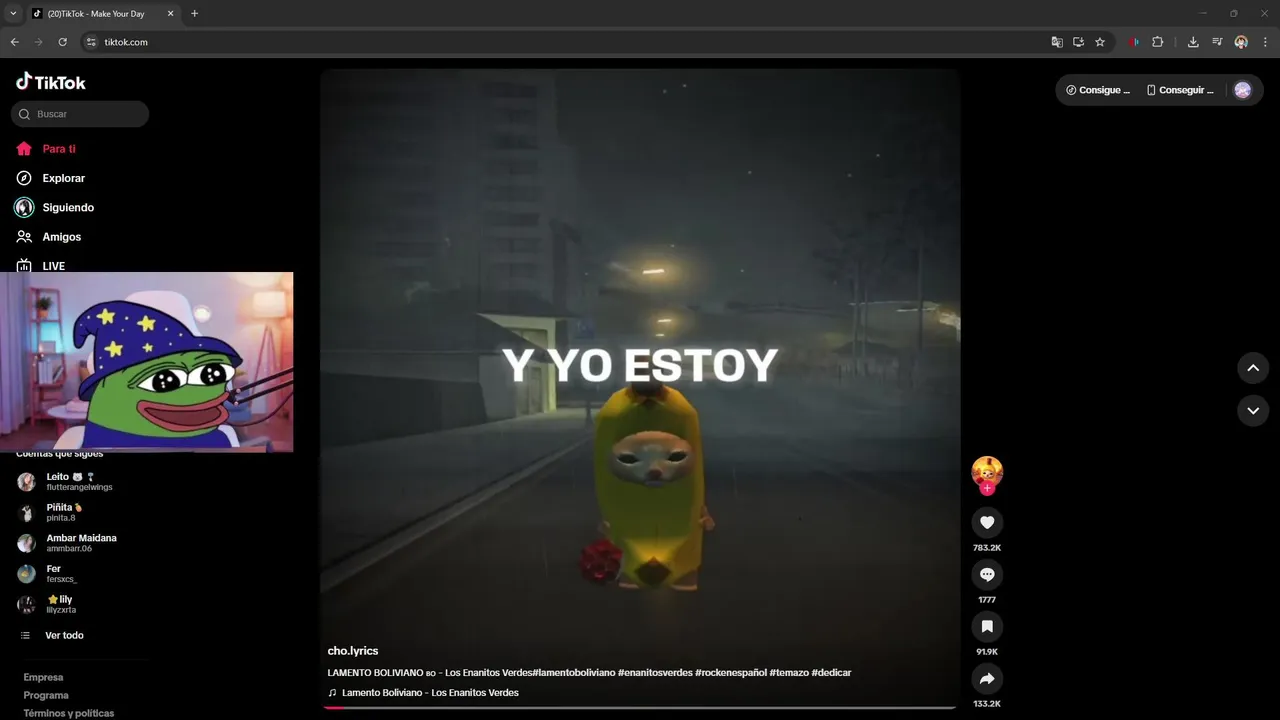Click the Consigue coins button
Viewport: 1280px width, 720px height.
pyautogui.click(x=1098, y=90)
